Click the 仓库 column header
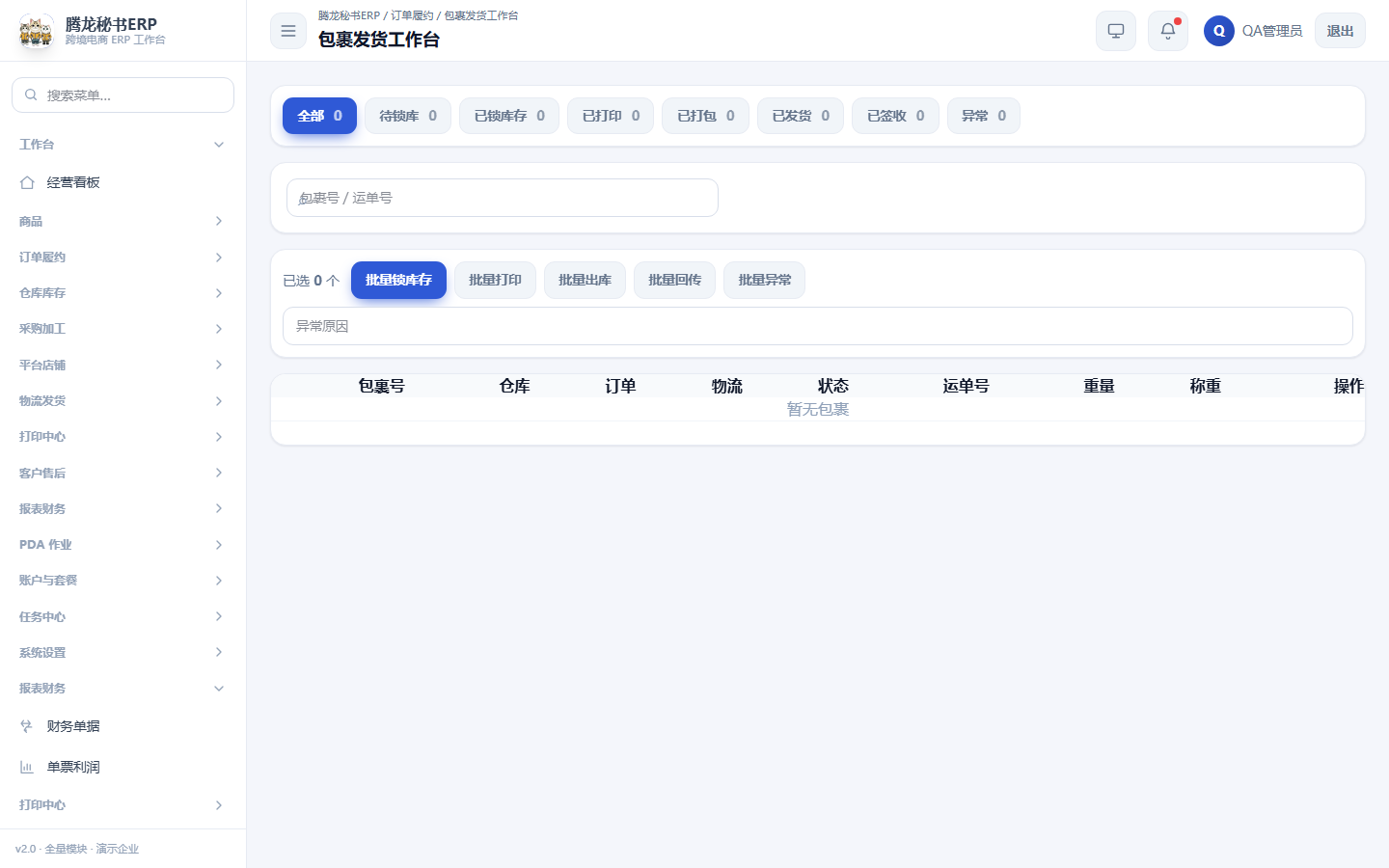The width and height of the screenshot is (1389, 868). coord(514,386)
